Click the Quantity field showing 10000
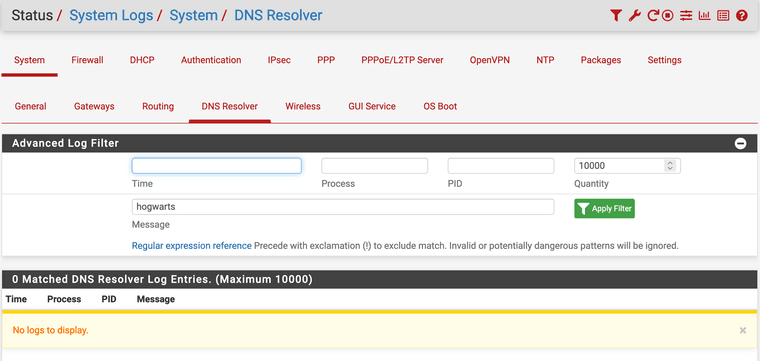The width and height of the screenshot is (760, 361). pyautogui.click(x=627, y=166)
